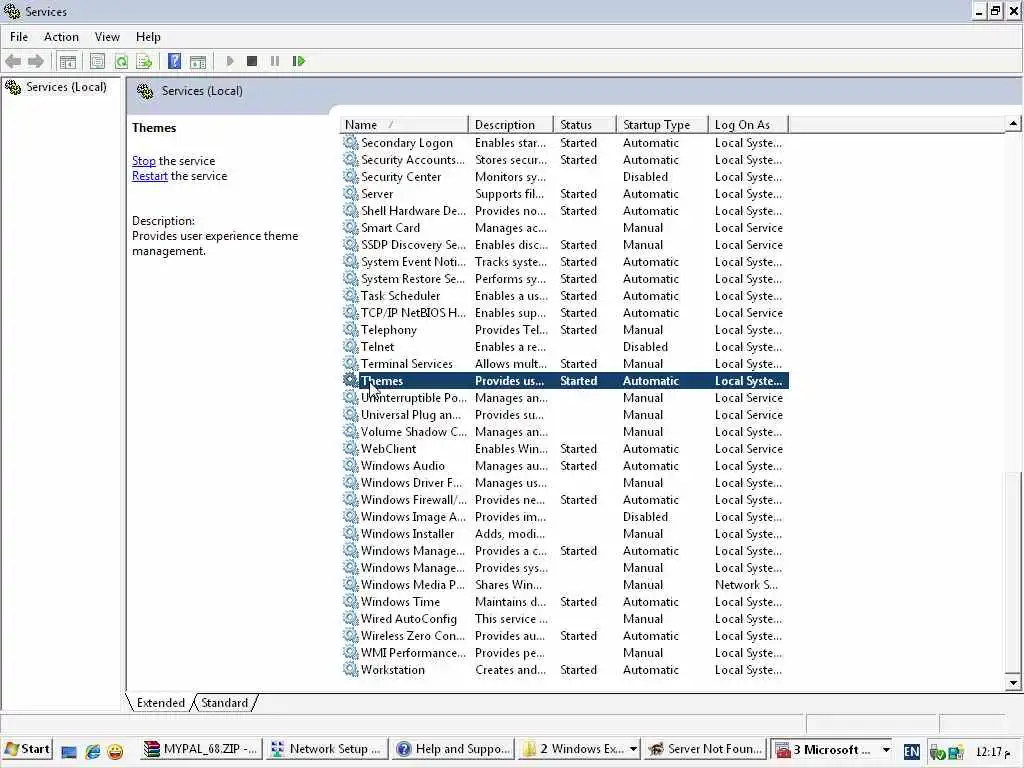Viewport: 1024px width, 768px height.
Task: Select the Telephony service row
Action: (565, 330)
